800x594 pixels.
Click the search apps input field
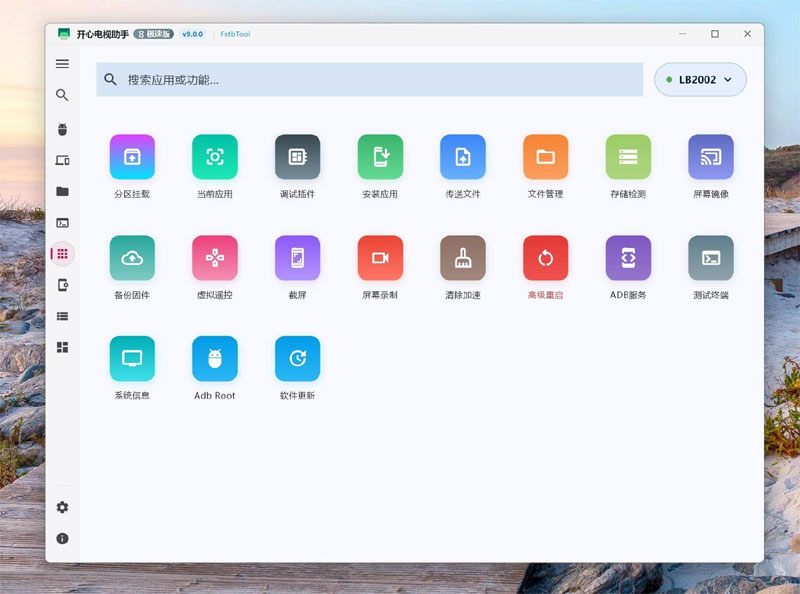[369, 80]
